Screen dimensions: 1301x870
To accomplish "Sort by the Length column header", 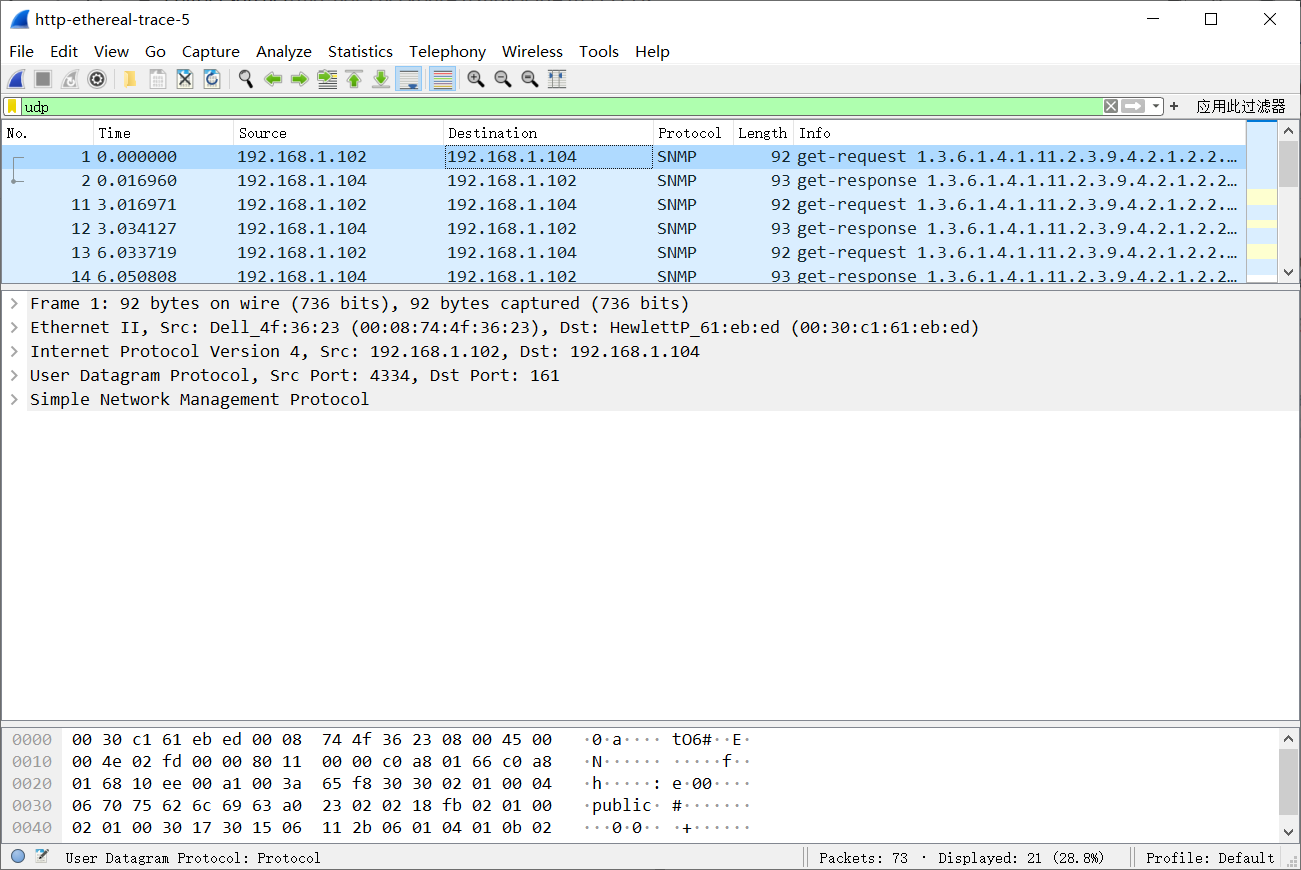I will [764, 133].
